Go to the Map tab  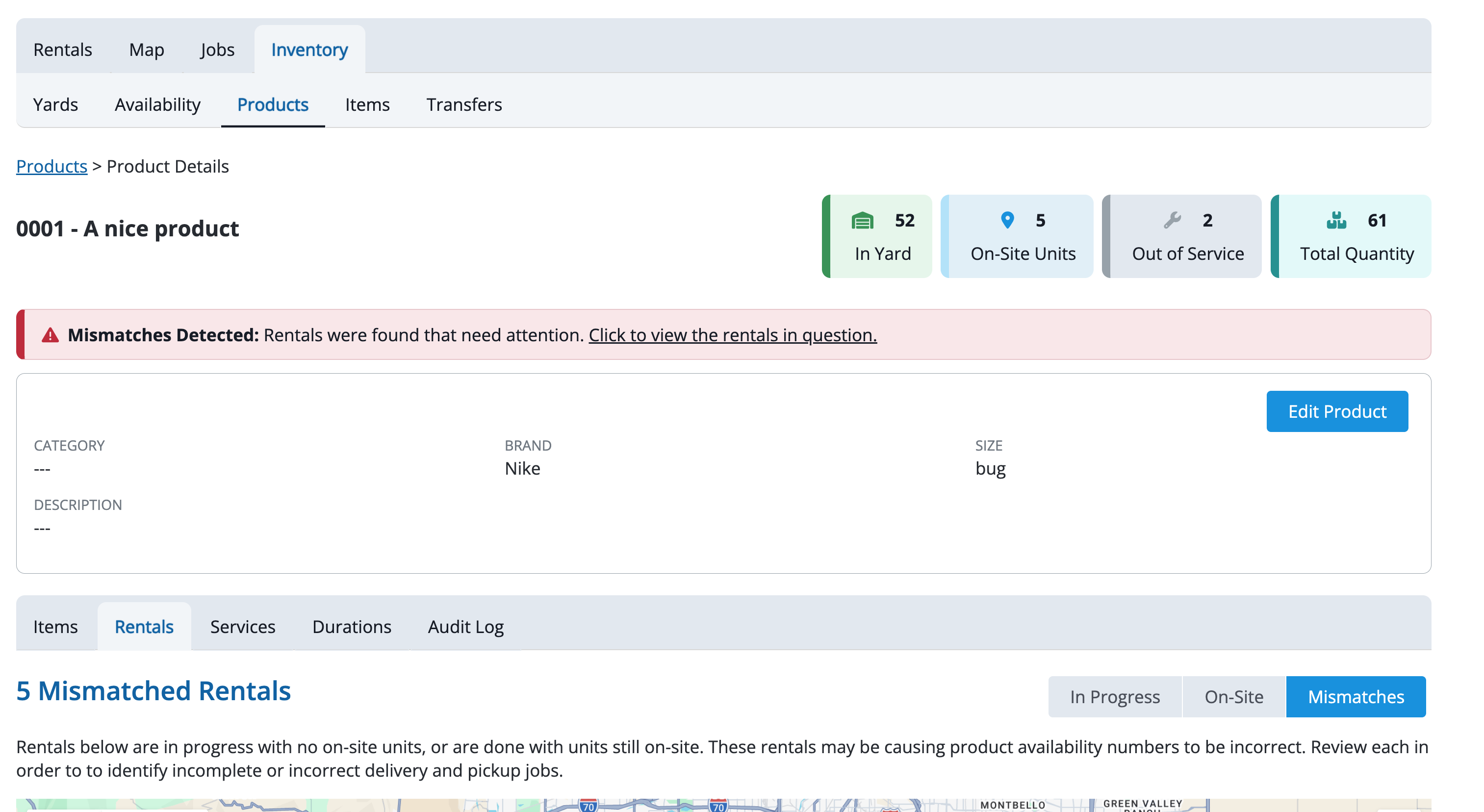coord(146,50)
